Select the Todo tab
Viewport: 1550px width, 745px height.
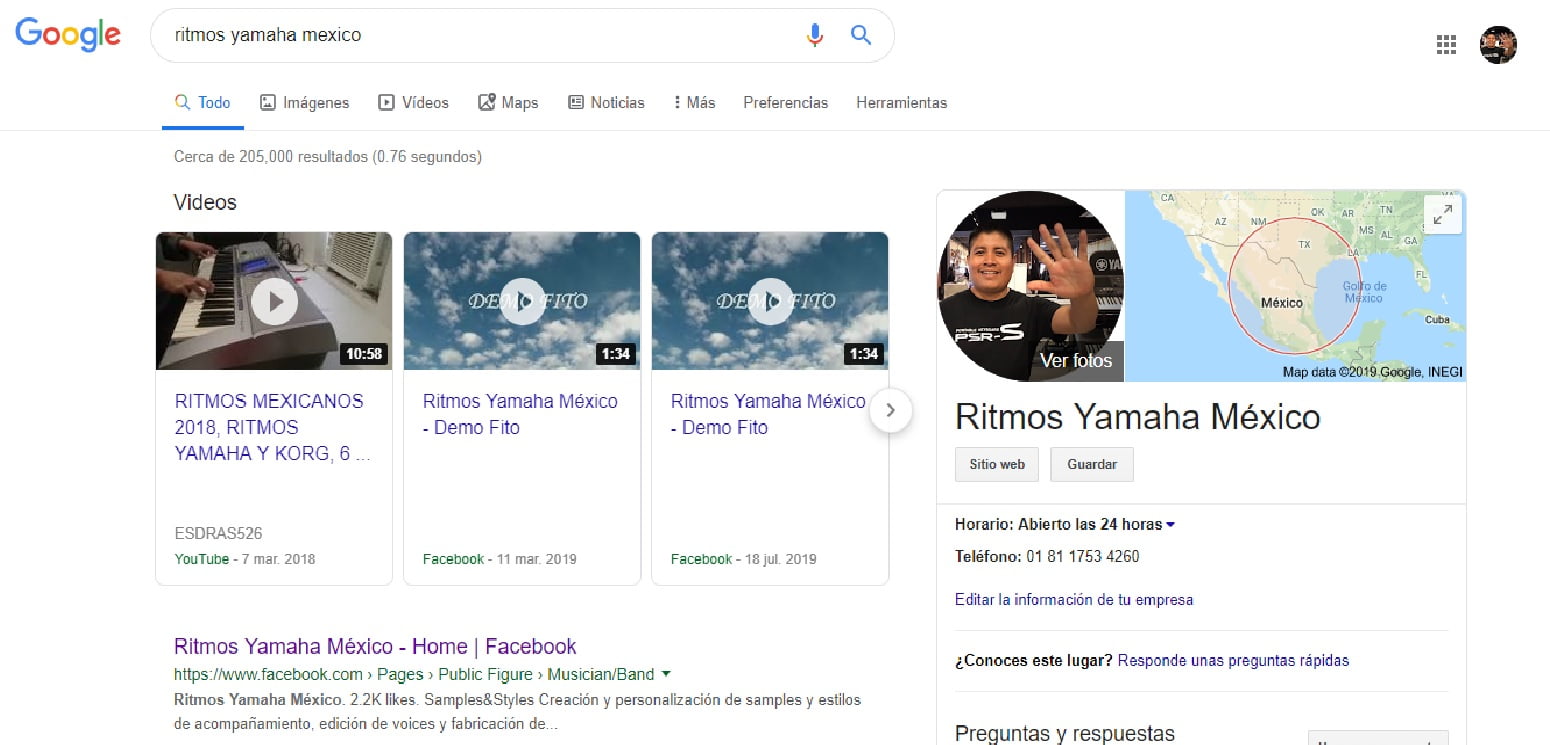point(203,102)
